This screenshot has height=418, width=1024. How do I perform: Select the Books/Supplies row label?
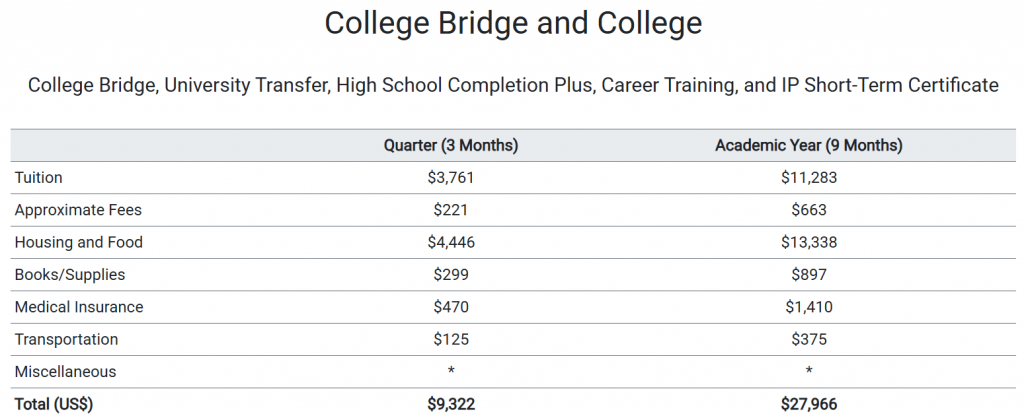[70, 275]
